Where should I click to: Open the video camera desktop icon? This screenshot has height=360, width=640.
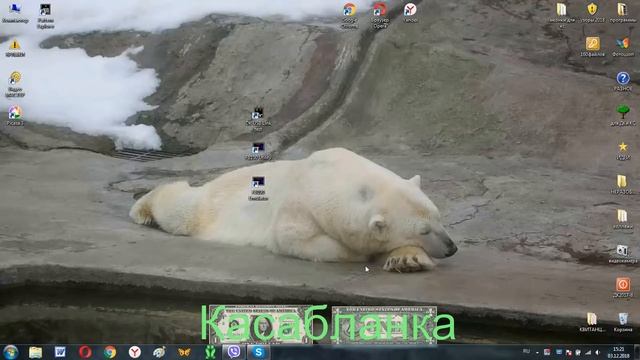point(622,253)
